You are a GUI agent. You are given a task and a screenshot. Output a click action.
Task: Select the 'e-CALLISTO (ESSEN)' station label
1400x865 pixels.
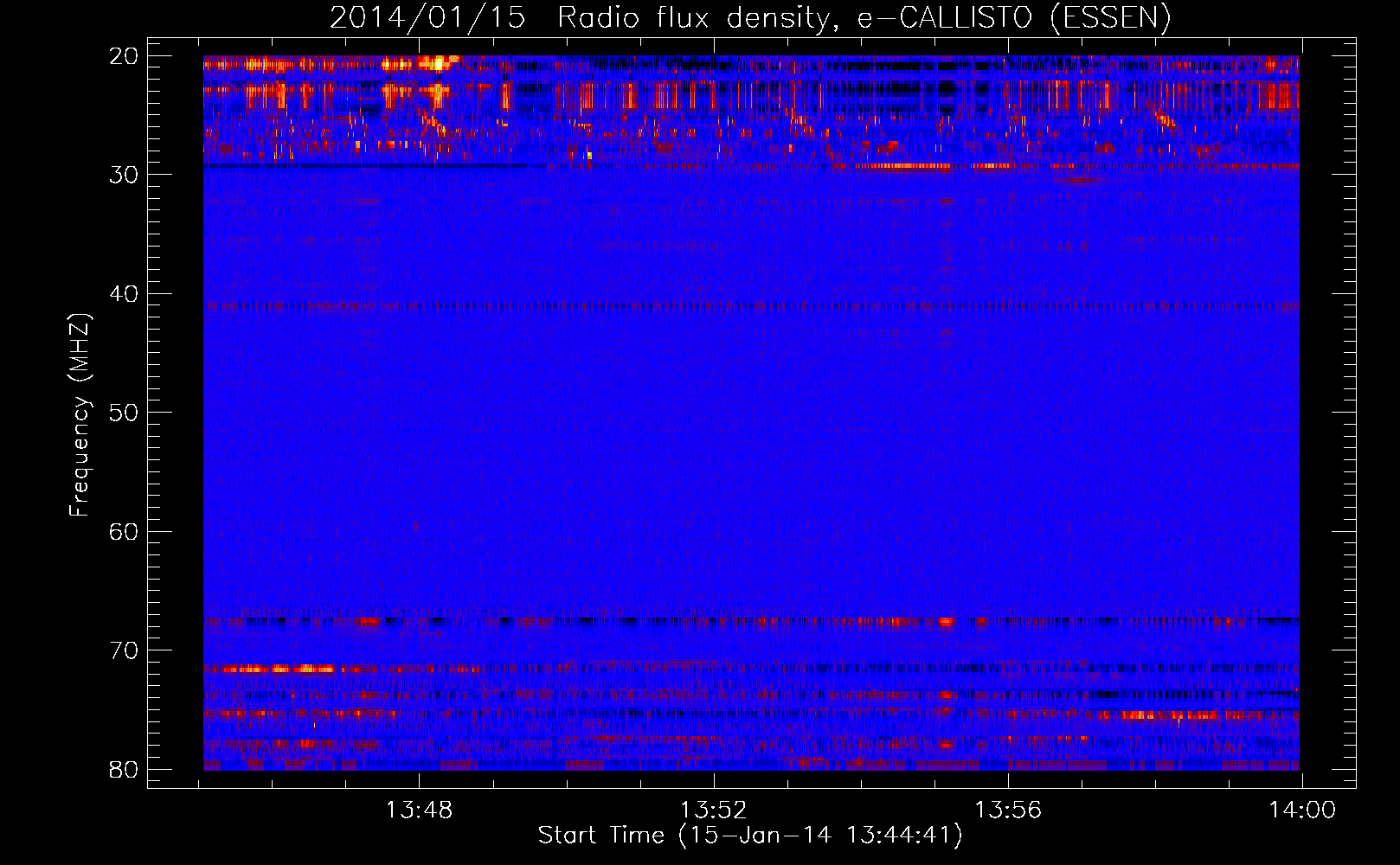click(x=1014, y=18)
